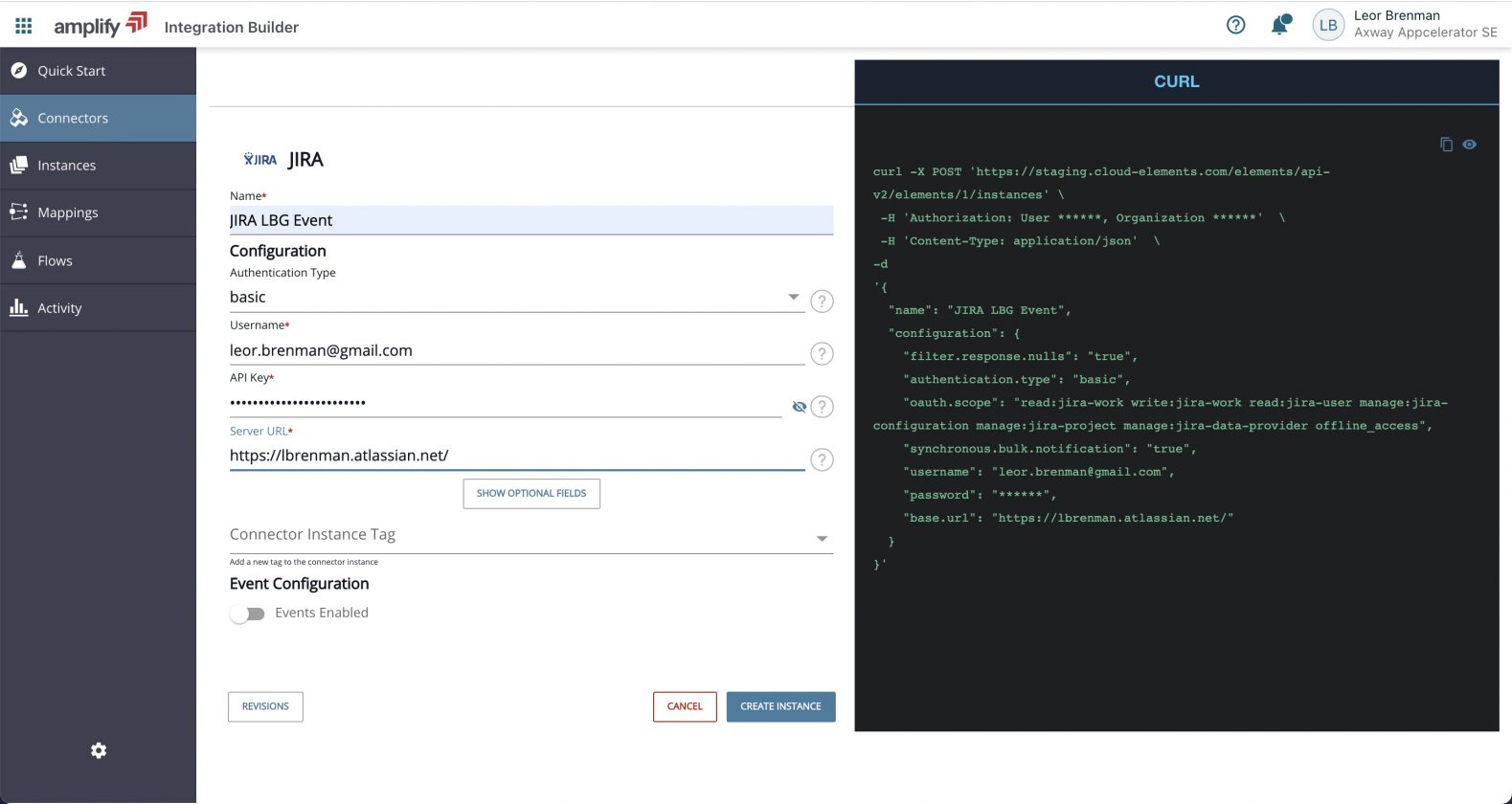This screenshot has width=1512, height=804.
Task: Expand the Authentication Type dropdown
Action: coord(793,297)
